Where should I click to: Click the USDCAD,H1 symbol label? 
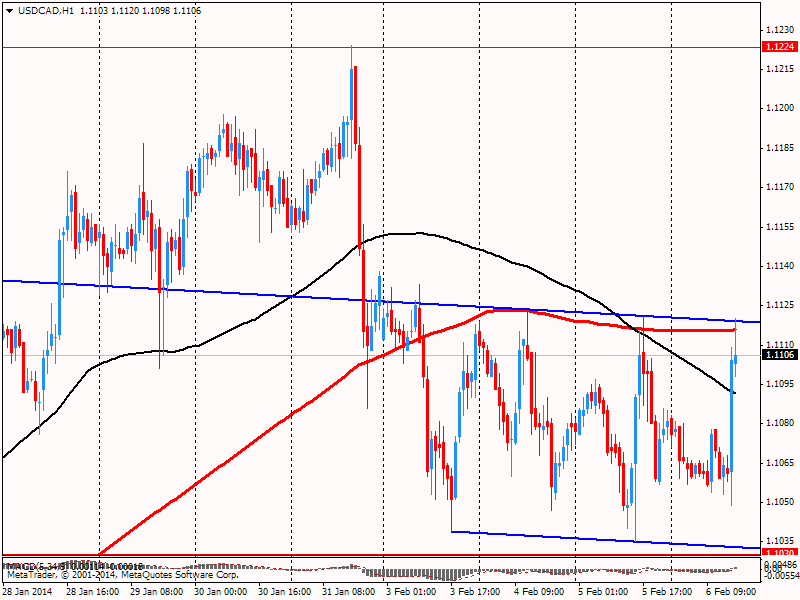(46, 11)
